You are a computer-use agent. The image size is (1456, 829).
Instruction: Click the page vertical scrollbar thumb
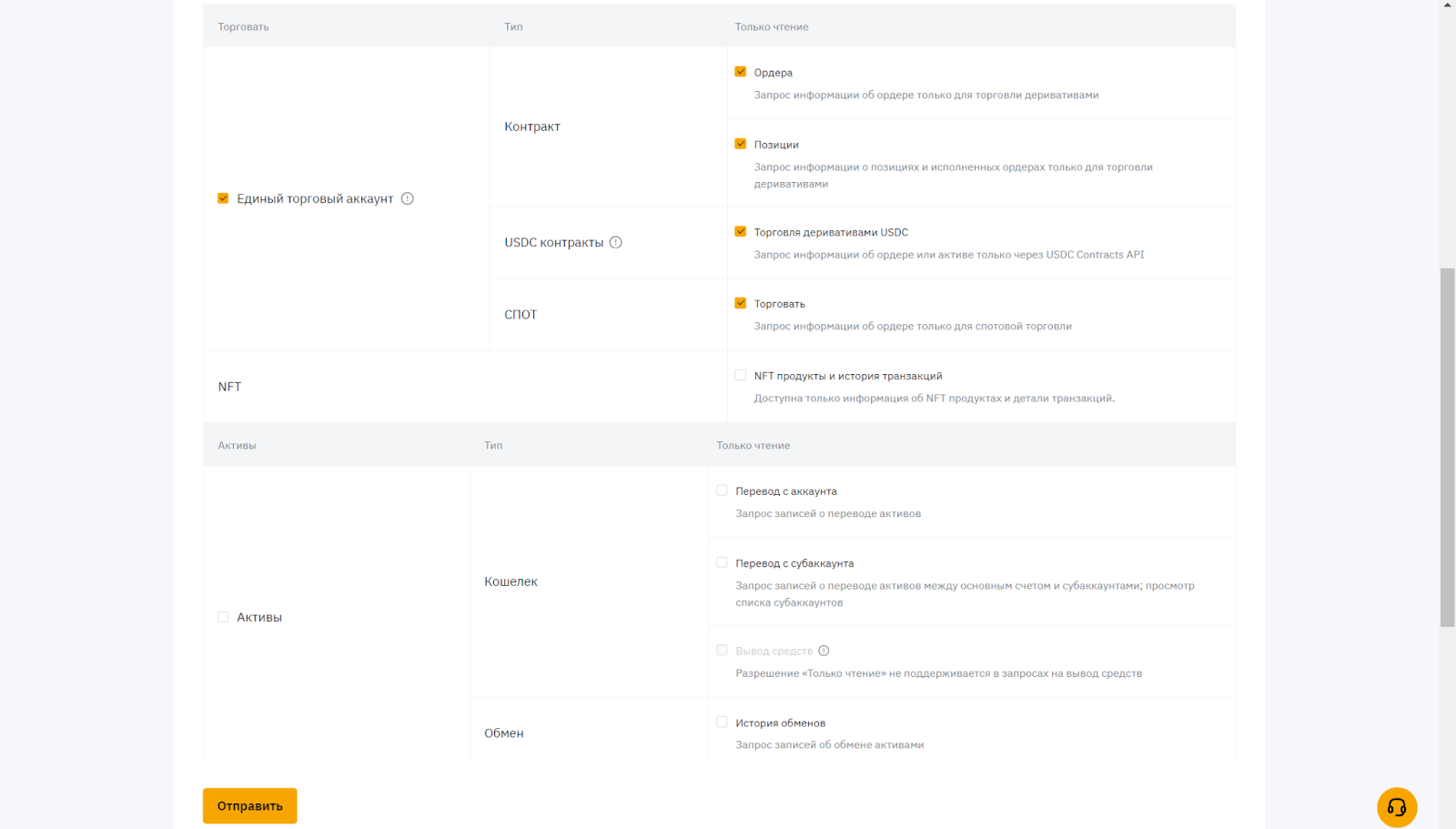point(1447,448)
